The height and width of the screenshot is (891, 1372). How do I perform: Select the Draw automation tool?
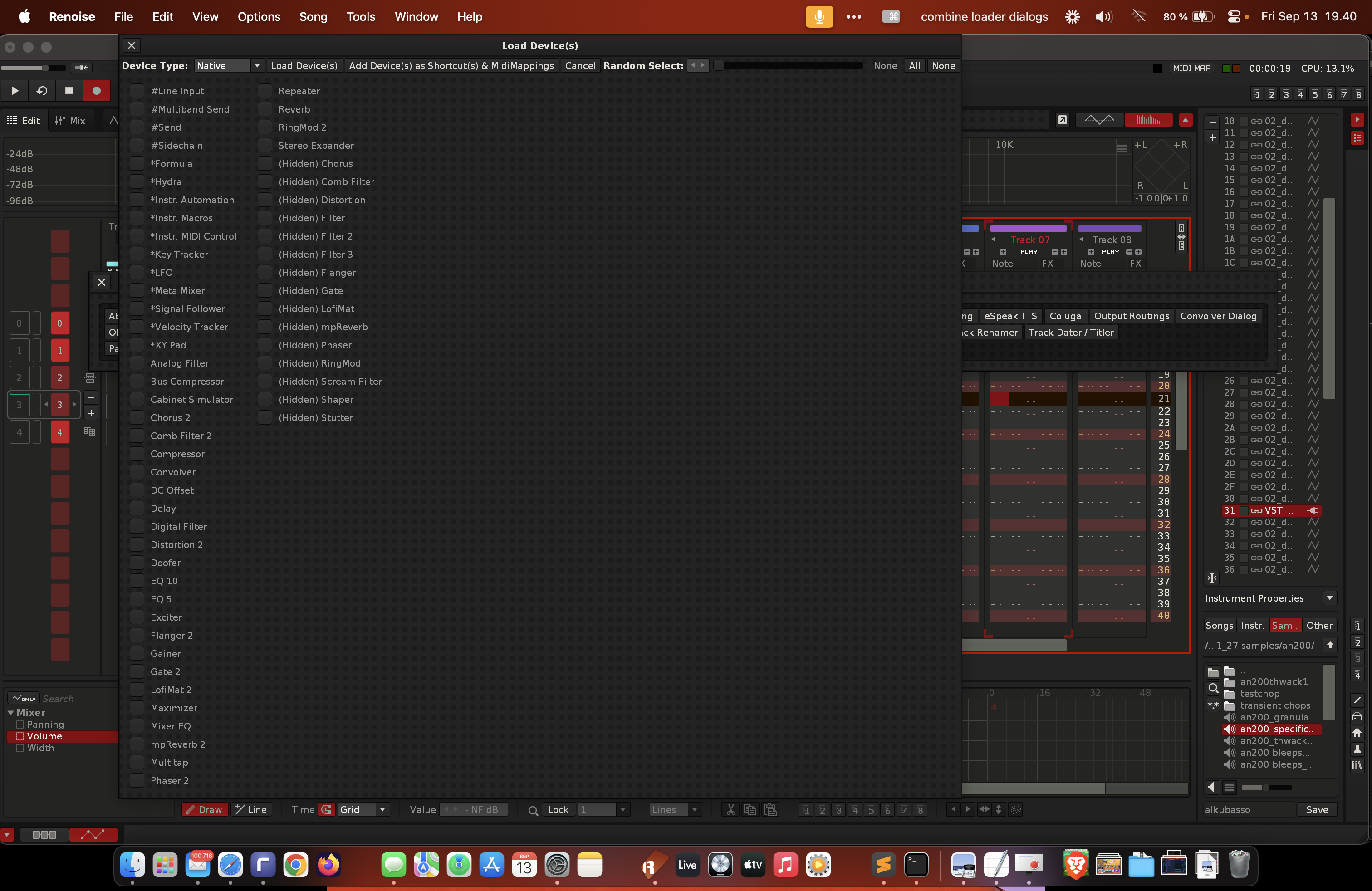pyautogui.click(x=205, y=809)
